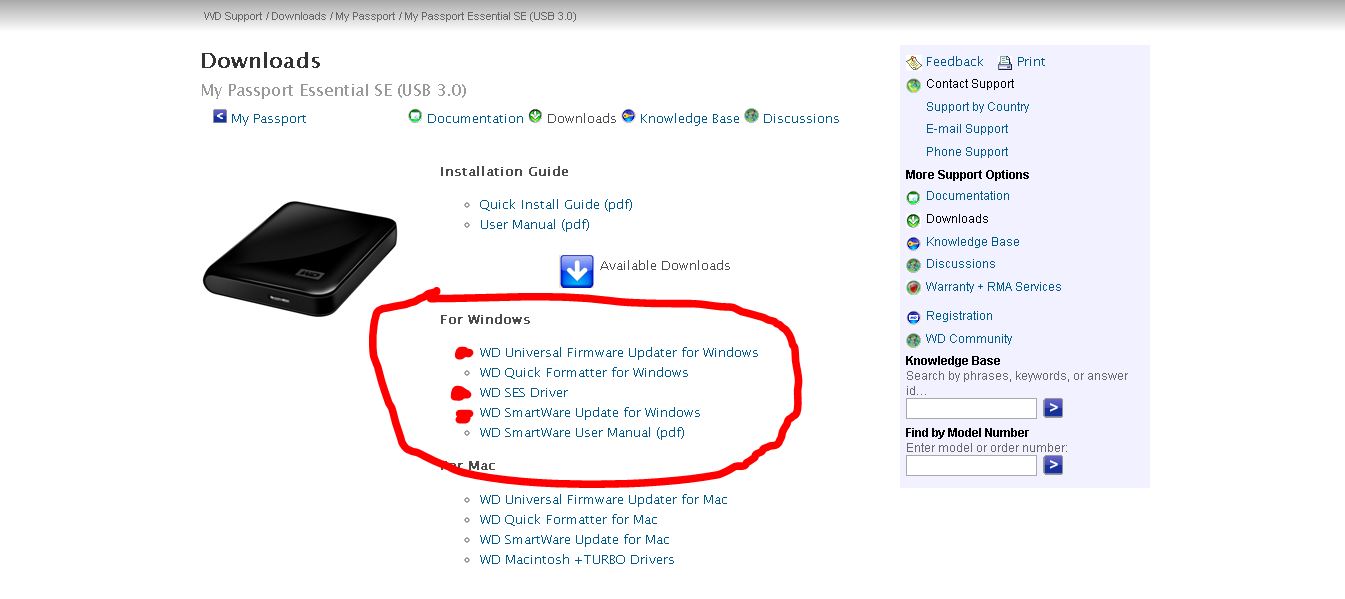
Task: Switch to the Discussions navigation tab
Action: click(801, 118)
